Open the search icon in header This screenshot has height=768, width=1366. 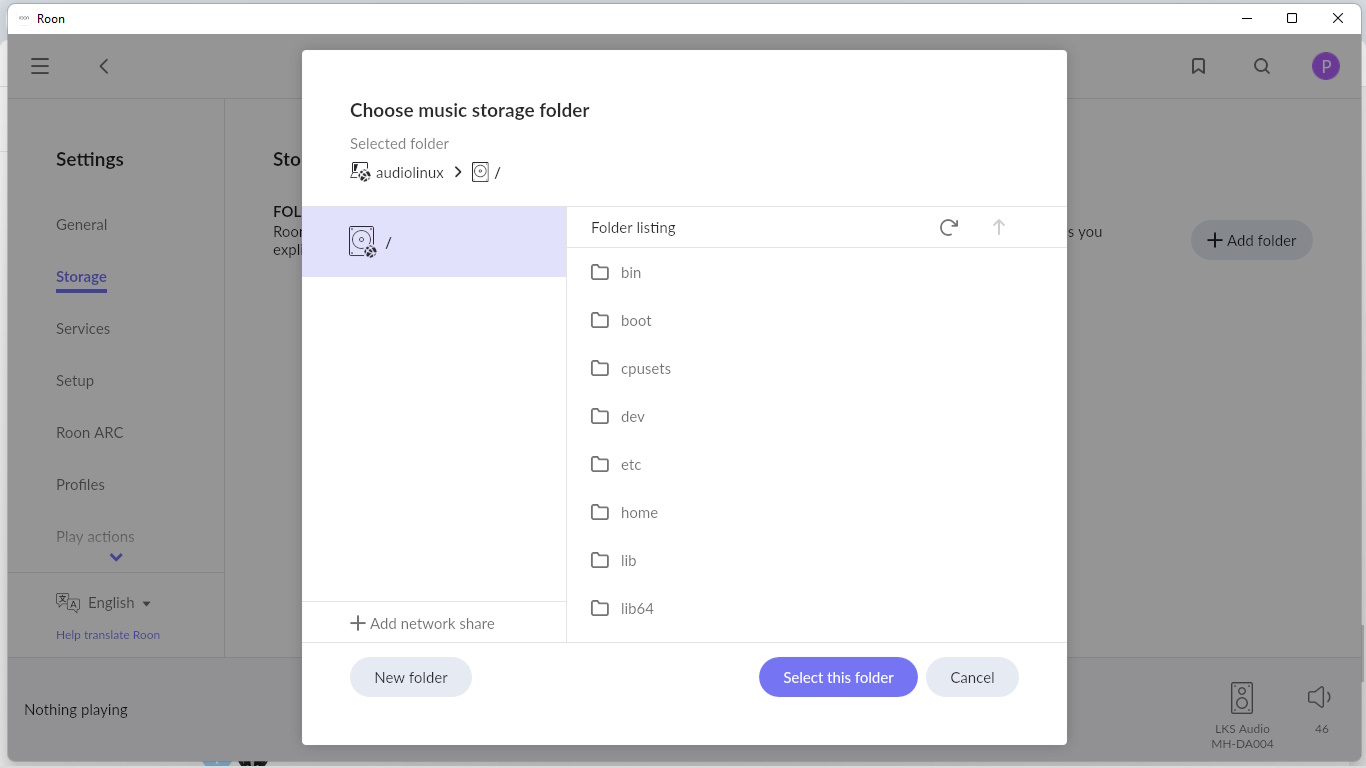[x=1262, y=66]
